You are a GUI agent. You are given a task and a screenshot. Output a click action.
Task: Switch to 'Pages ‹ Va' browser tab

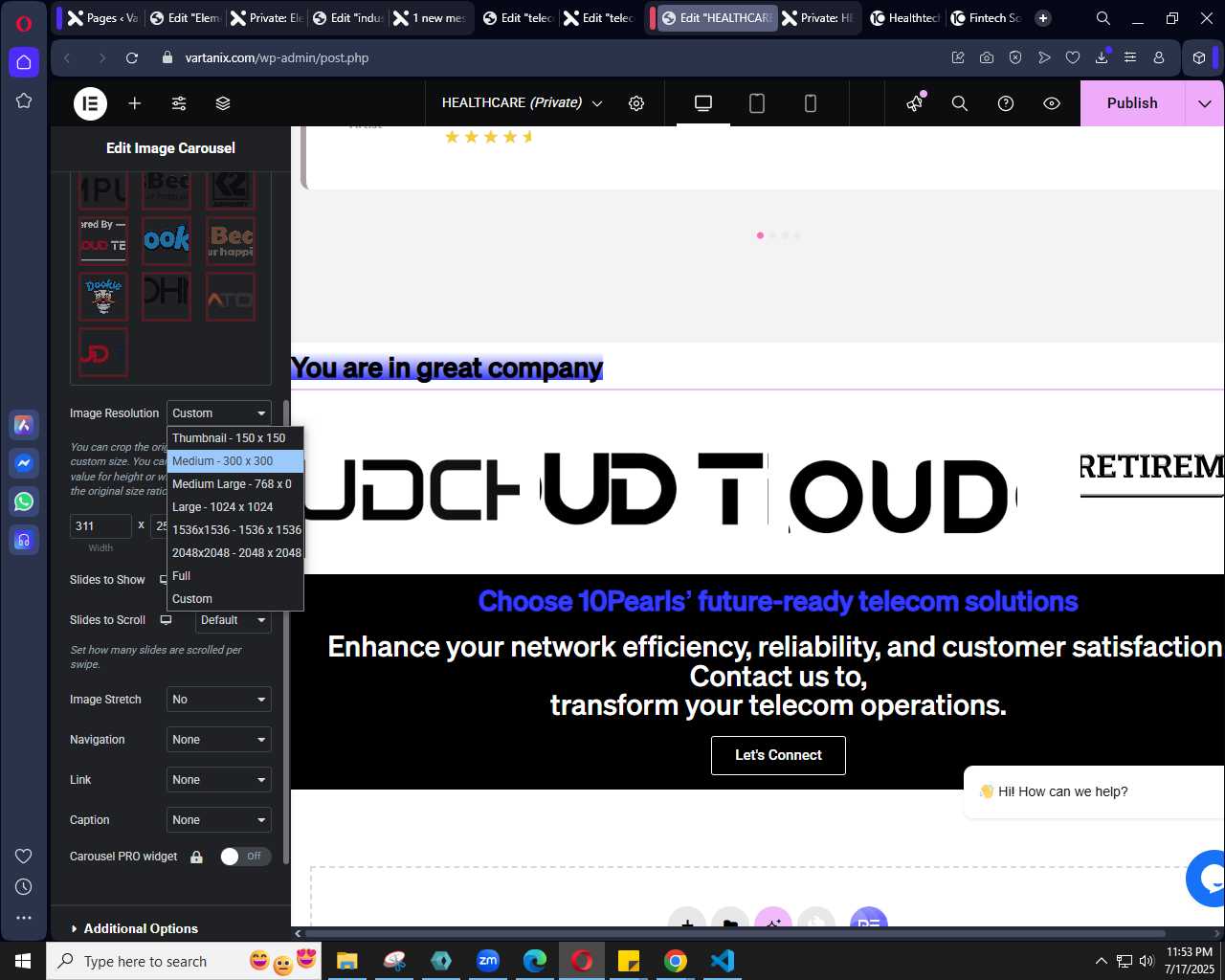click(x=102, y=17)
